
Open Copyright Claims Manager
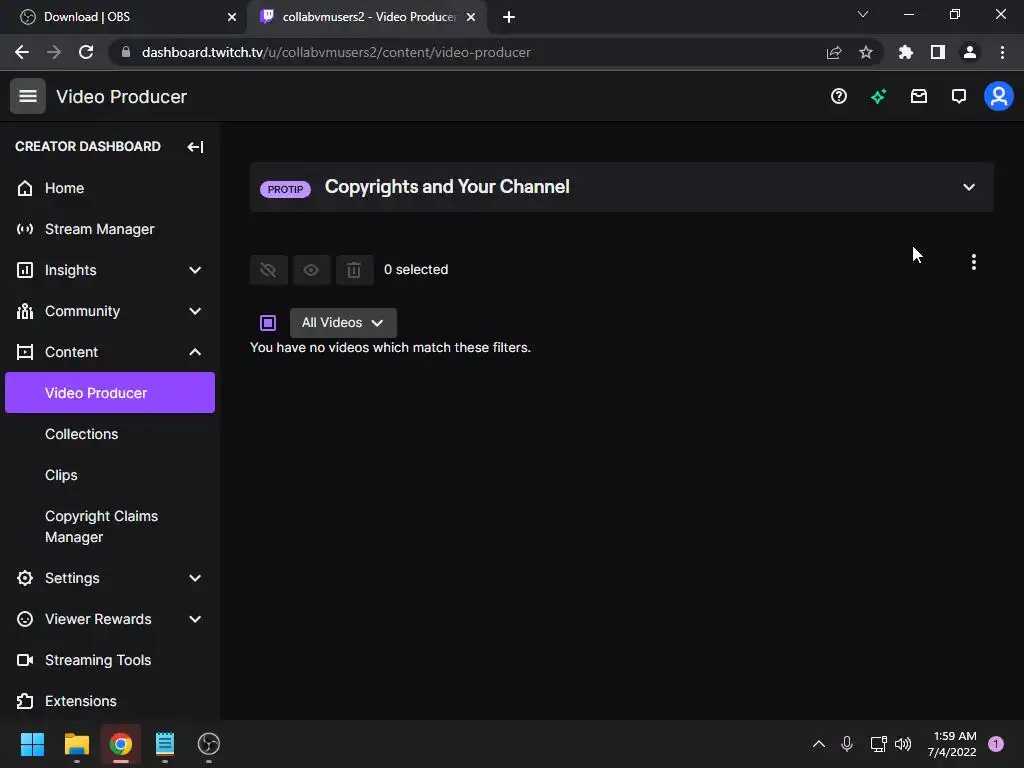click(101, 526)
